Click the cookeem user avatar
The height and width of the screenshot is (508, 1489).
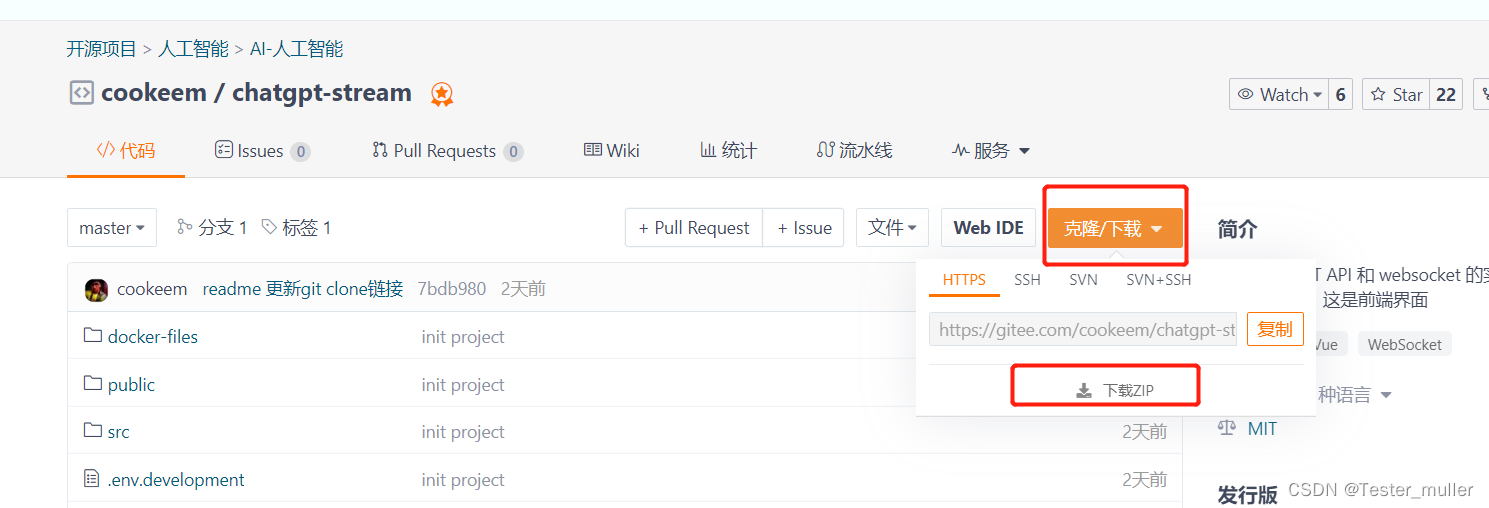[x=97, y=289]
